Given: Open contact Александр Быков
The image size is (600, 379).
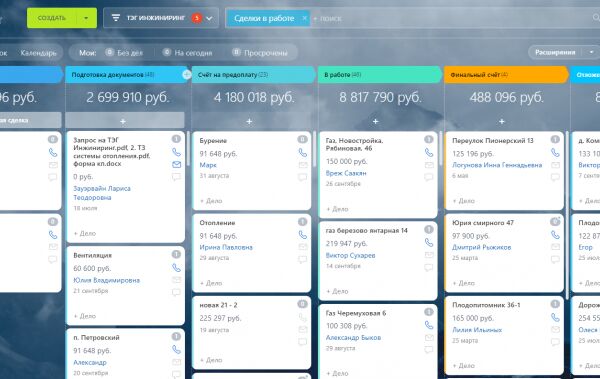Looking at the screenshot, I should [353, 338].
